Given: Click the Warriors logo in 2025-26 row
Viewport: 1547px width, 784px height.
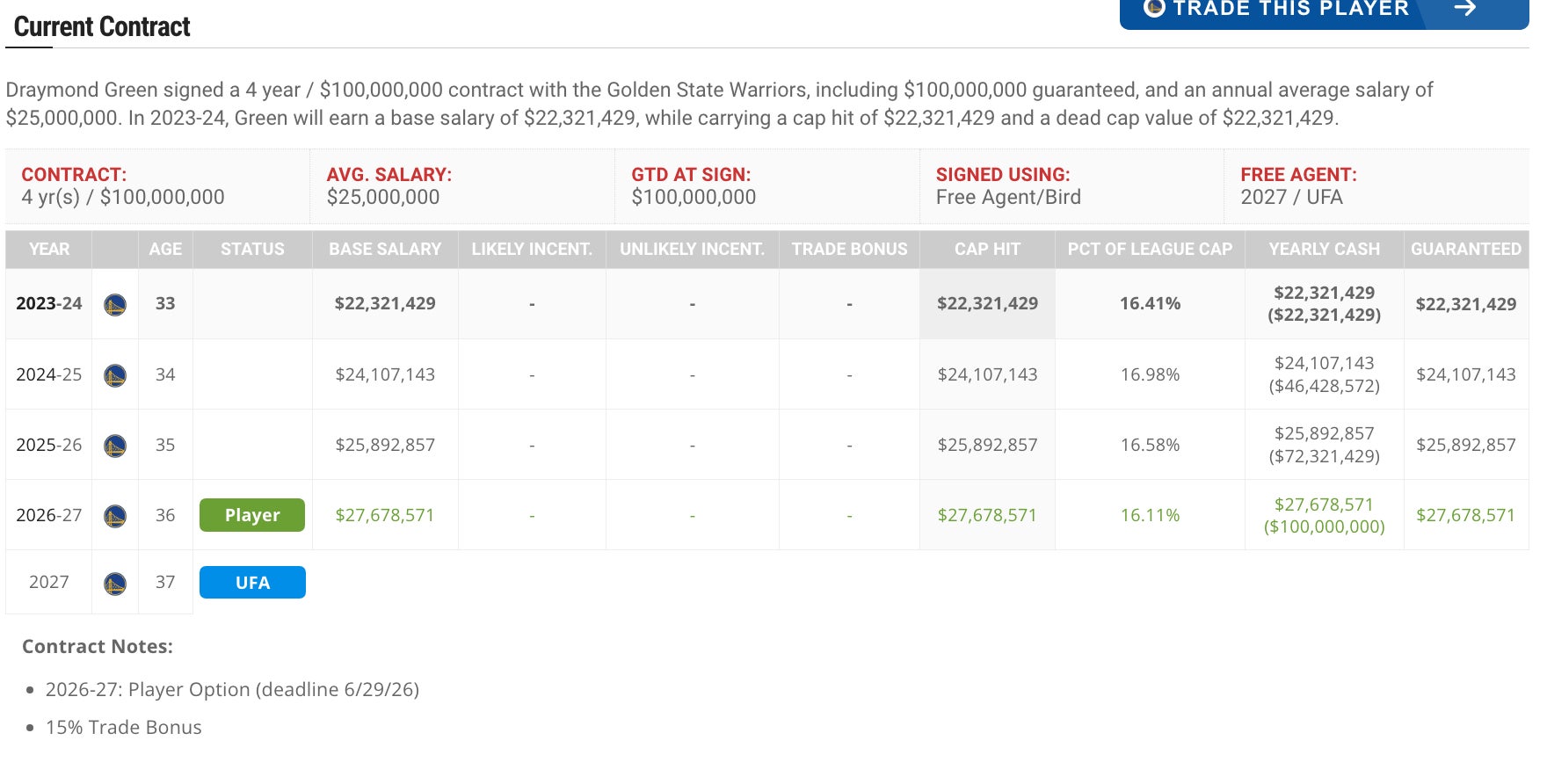Looking at the screenshot, I should pyautogui.click(x=115, y=446).
